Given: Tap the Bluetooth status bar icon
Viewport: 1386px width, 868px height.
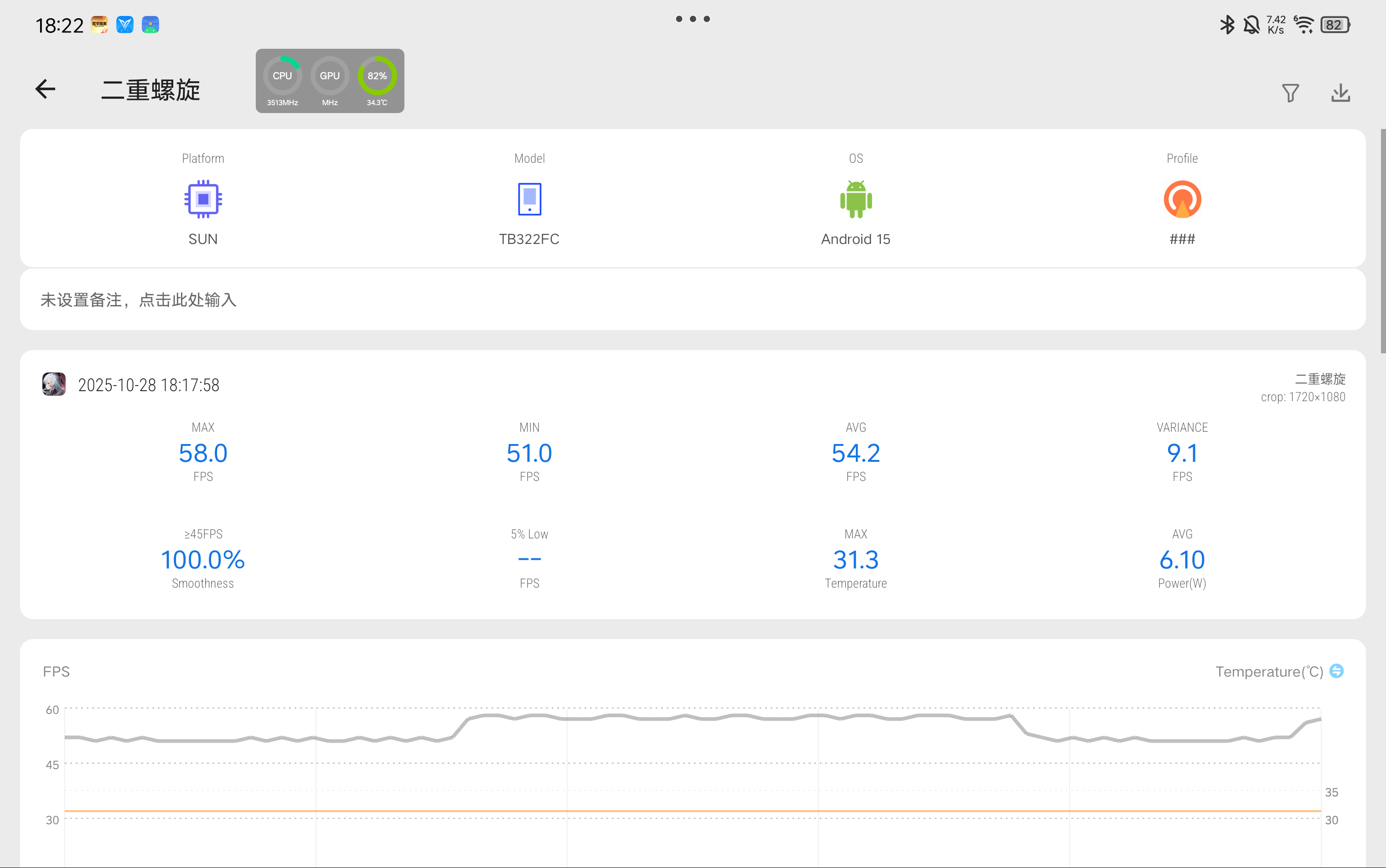Looking at the screenshot, I should click(x=1227, y=25).
